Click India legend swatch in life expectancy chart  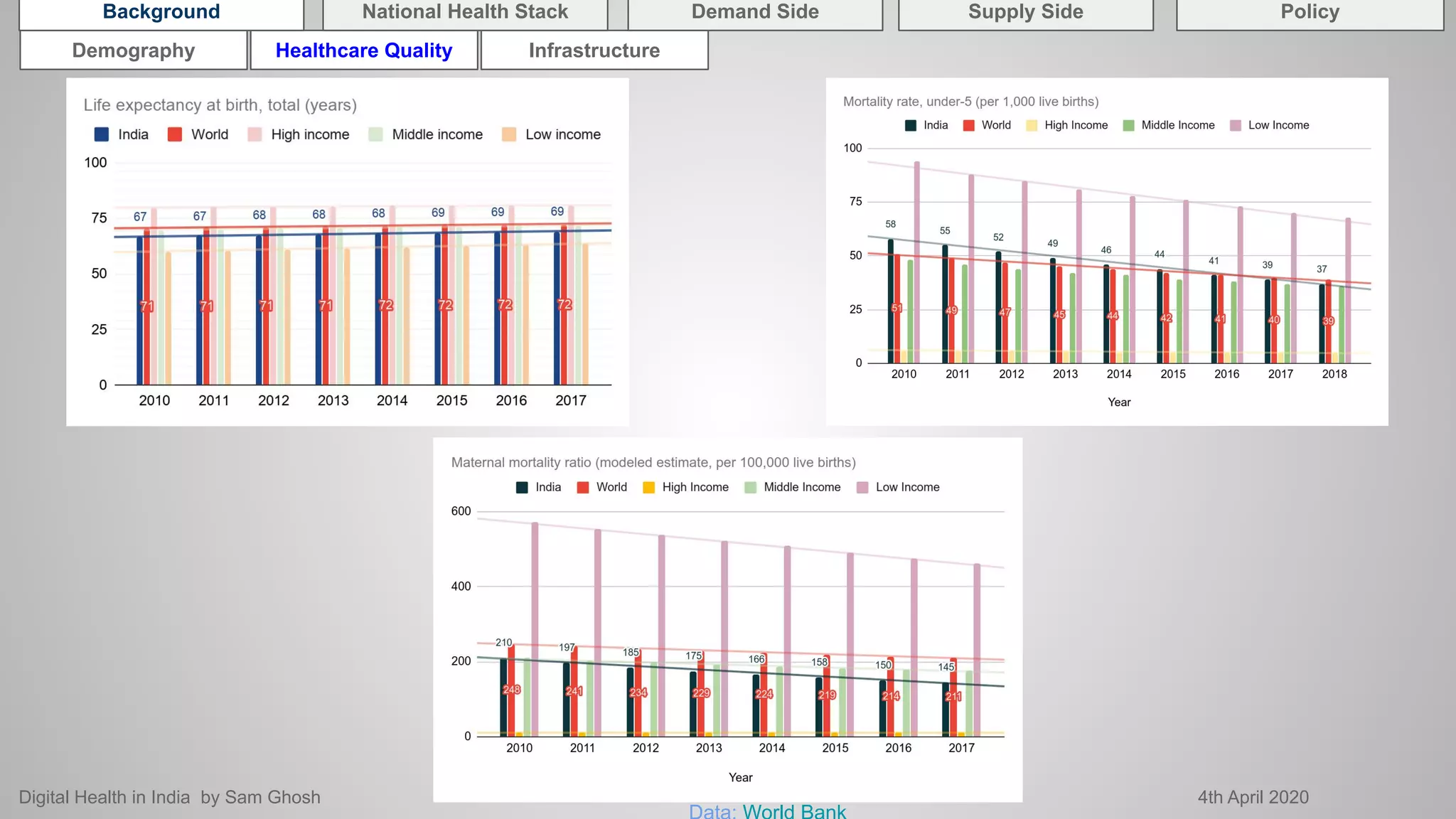(x=102, y=134)
